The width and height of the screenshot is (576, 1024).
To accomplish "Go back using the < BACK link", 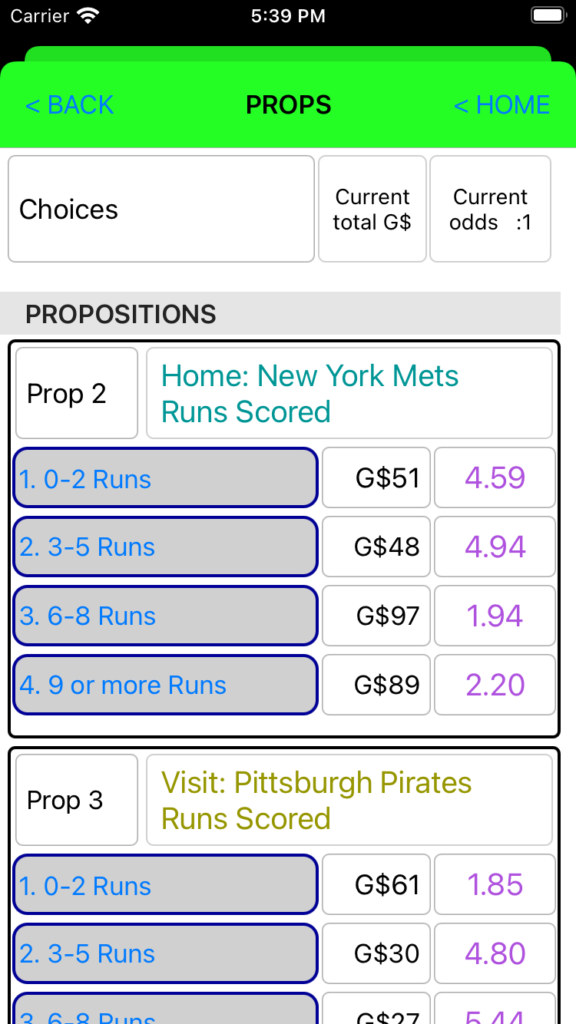I will click(x=69, y=105).
